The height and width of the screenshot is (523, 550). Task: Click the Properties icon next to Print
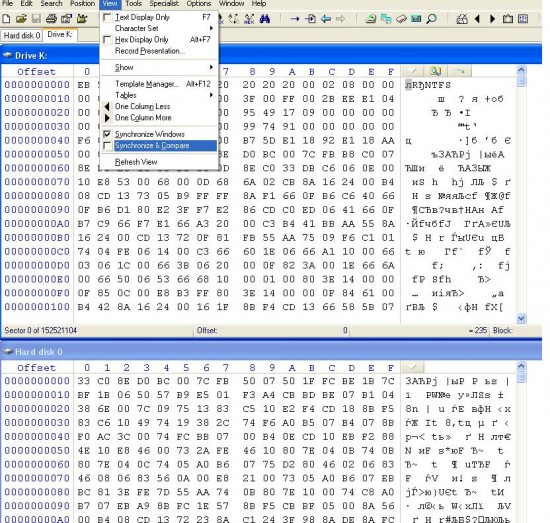click(67, 19)
